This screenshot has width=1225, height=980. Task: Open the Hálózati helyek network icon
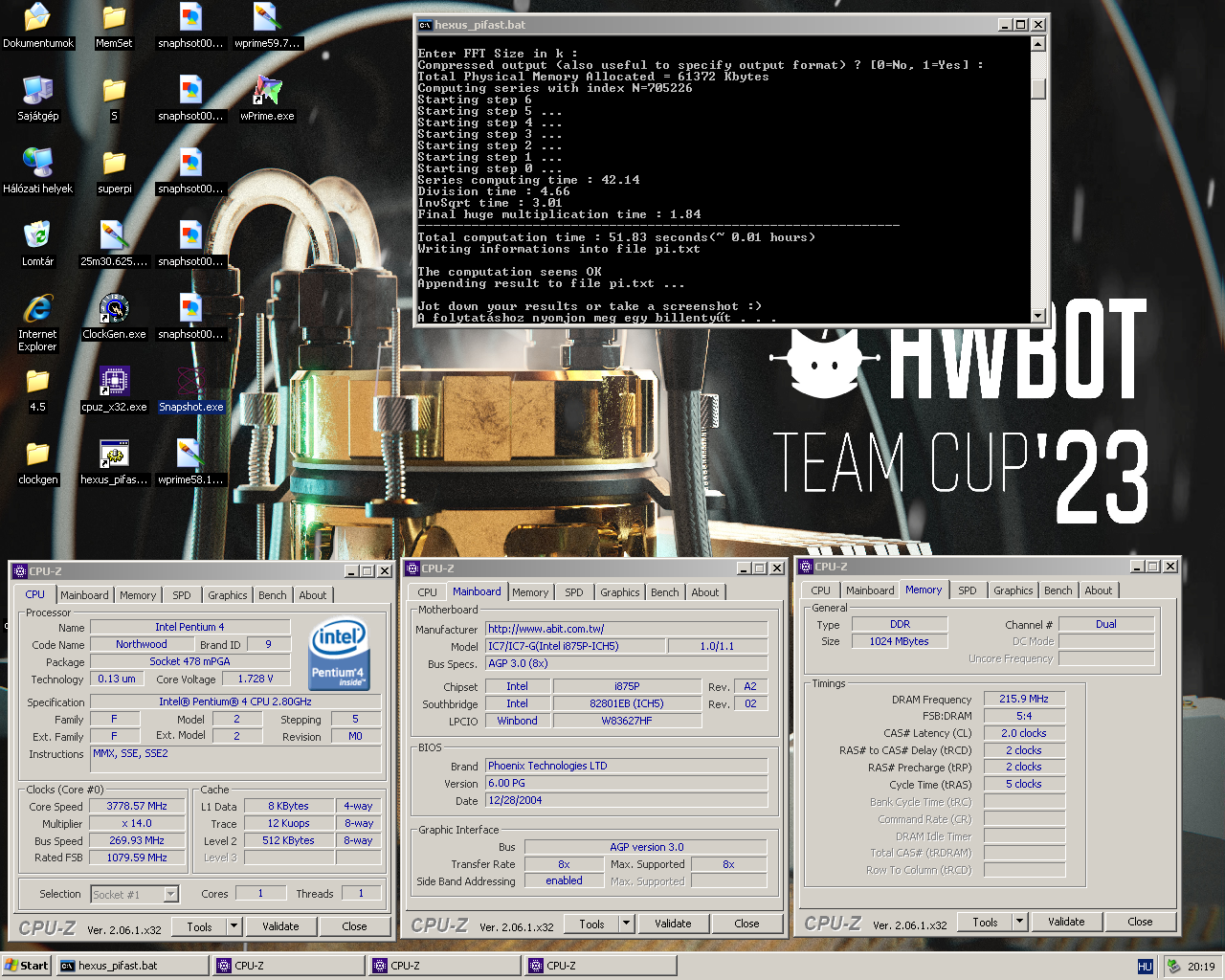click(x=37, y=163)
